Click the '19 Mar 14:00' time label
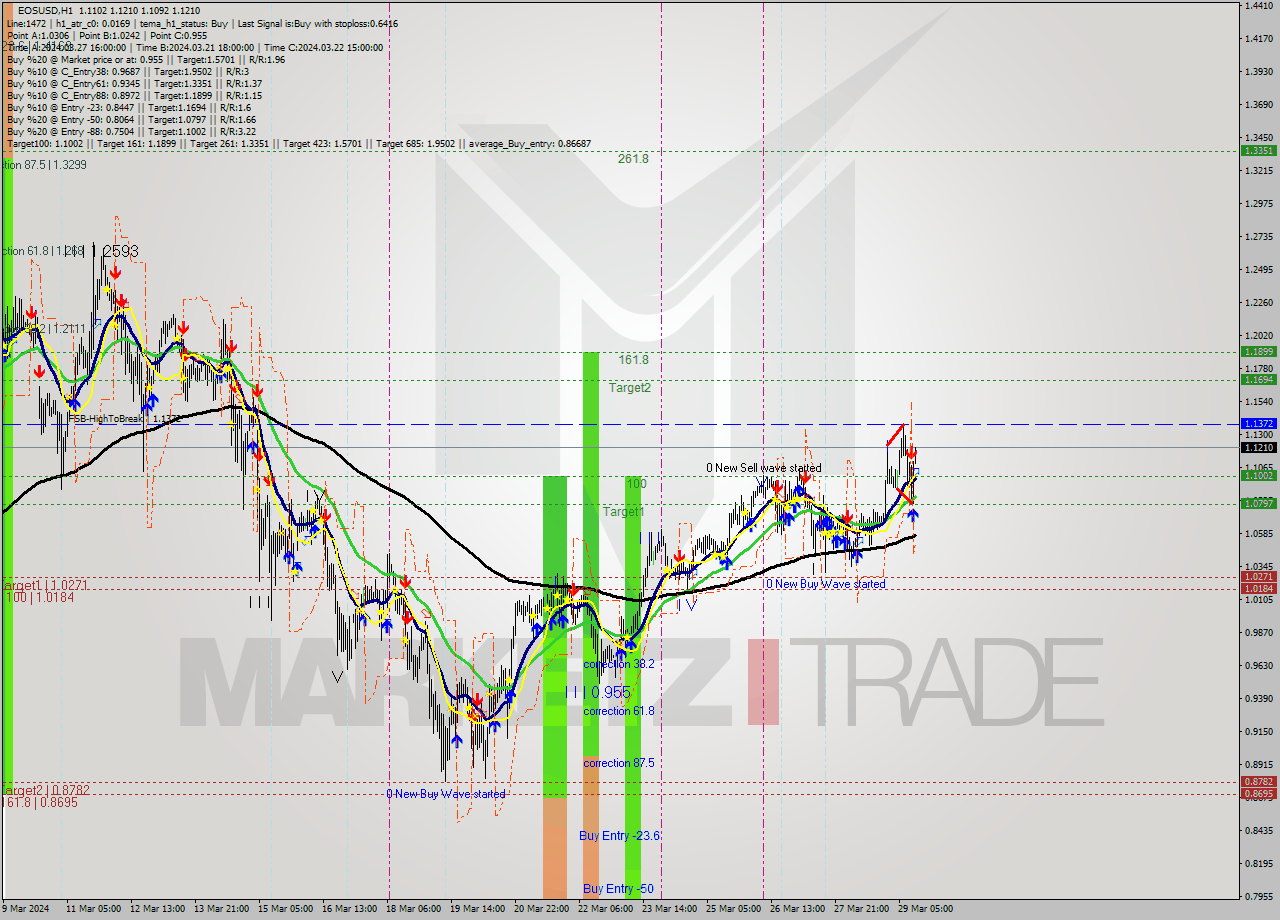The height and width of the screenshot is (920, 1280). tap(479, 909)
